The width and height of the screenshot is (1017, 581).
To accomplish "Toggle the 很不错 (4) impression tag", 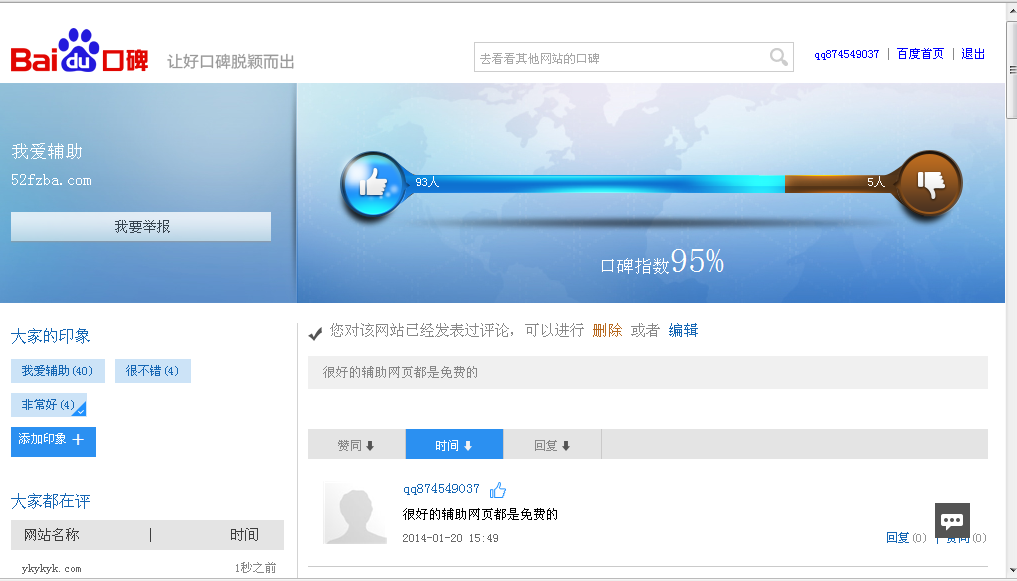I will [152, 371].
